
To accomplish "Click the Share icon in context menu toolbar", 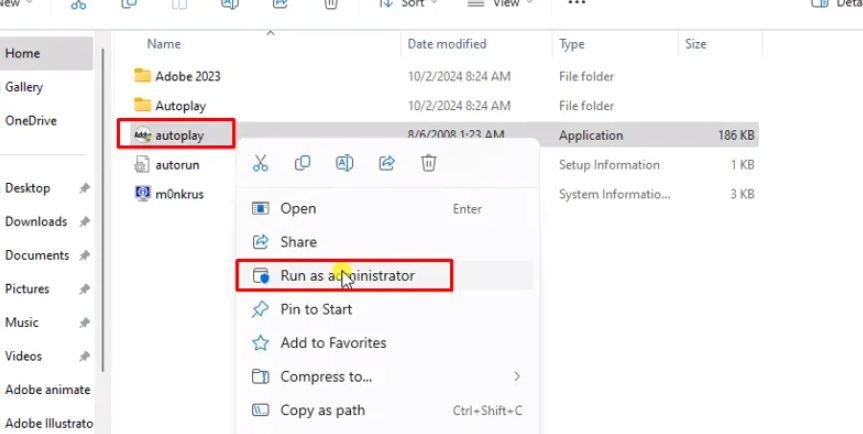I will 386,163.
